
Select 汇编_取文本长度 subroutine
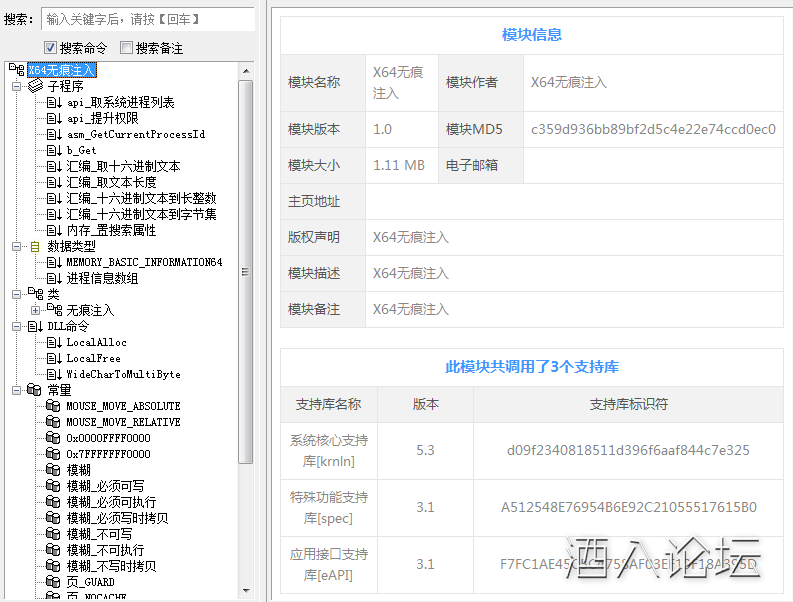tap(111, 182)
